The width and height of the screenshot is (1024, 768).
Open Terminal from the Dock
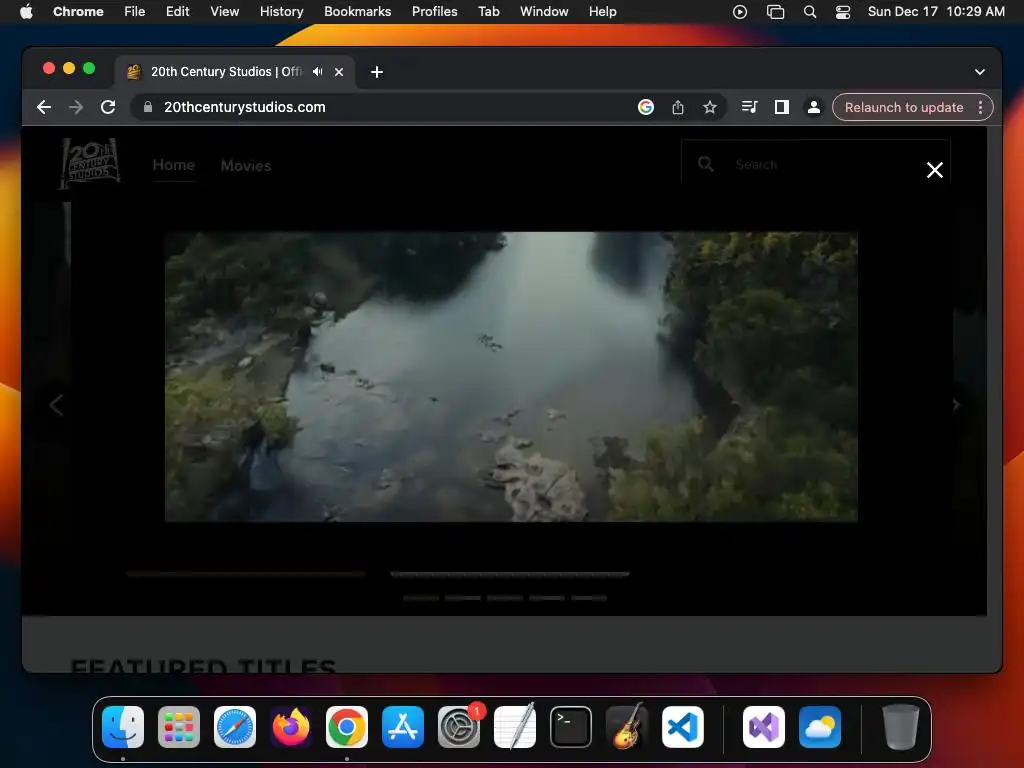[x=571, y=727]
